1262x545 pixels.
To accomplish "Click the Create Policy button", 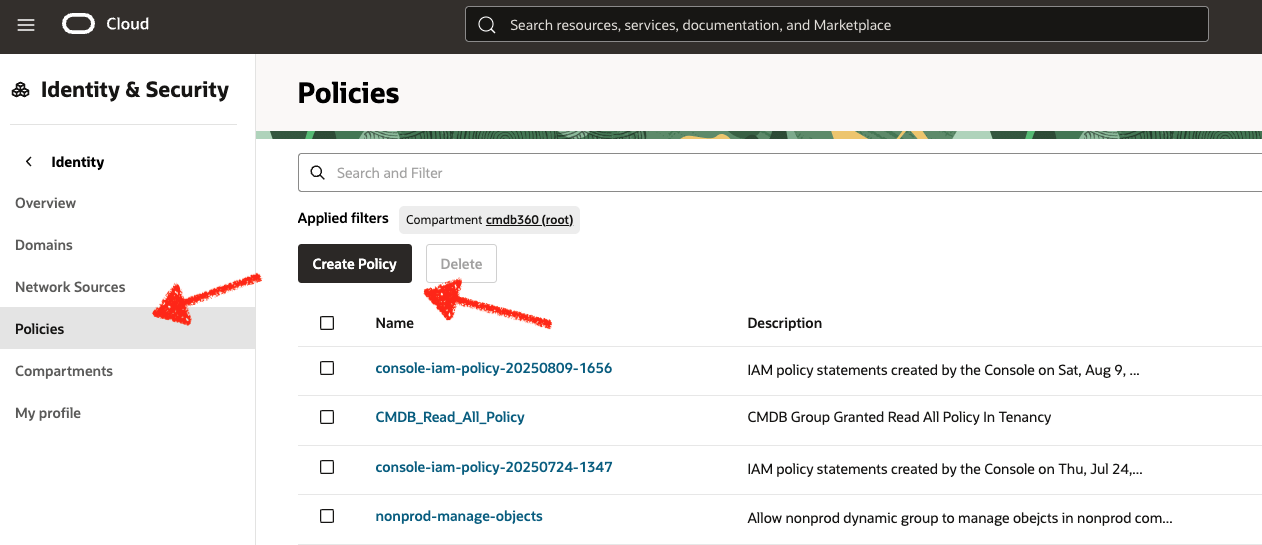I will coord(355,264).
